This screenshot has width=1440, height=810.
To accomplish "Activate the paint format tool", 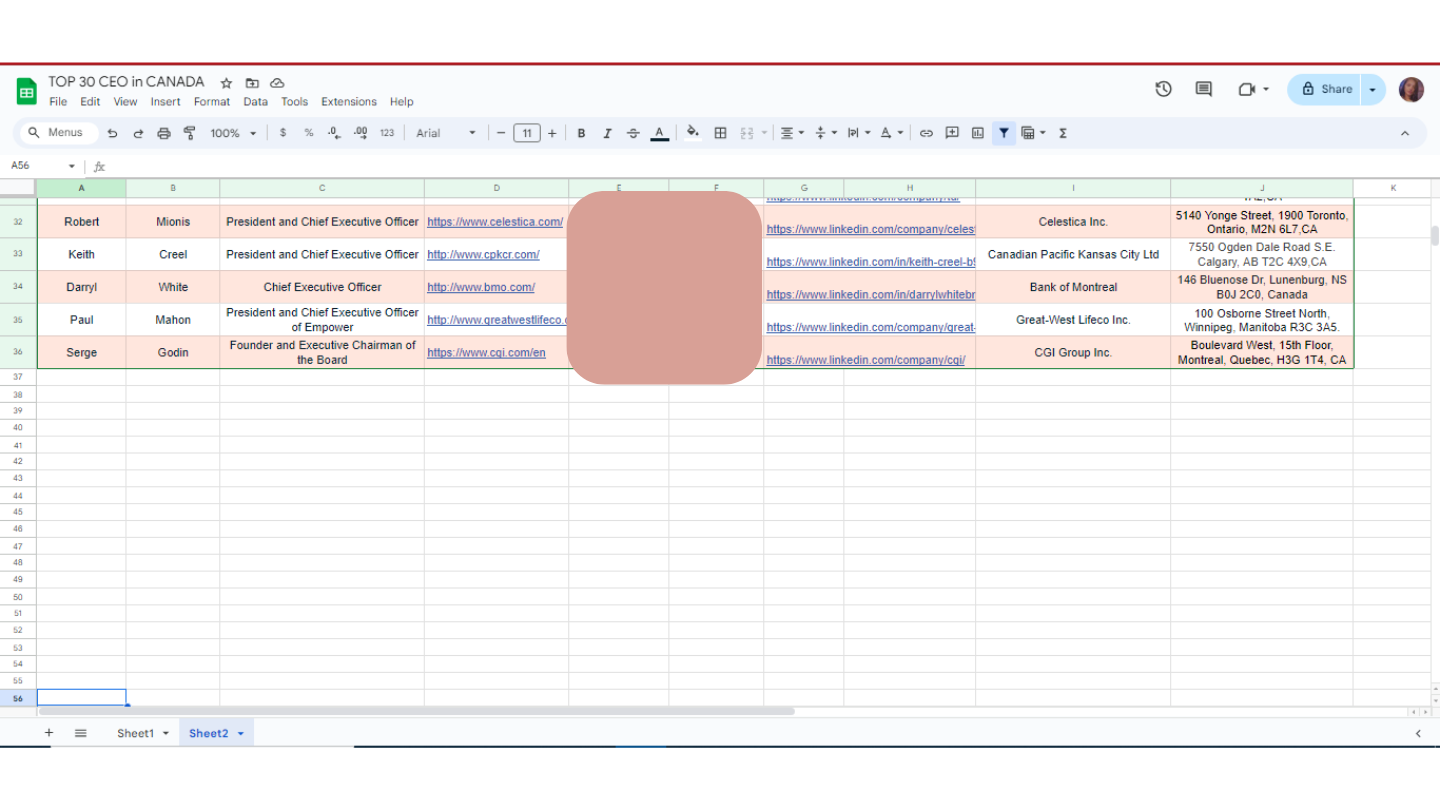I will coord(190,133).
